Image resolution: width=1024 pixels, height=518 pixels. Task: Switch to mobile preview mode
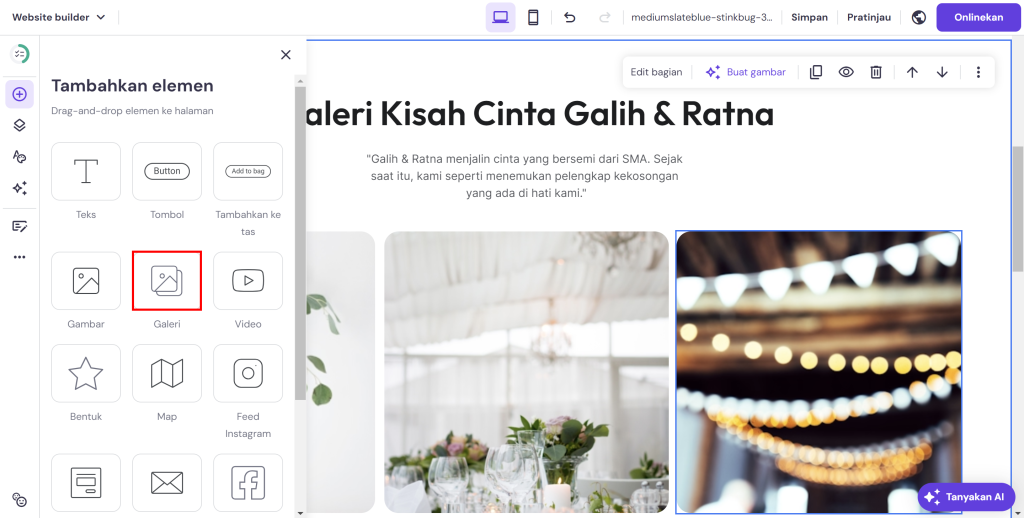(533, 18)
